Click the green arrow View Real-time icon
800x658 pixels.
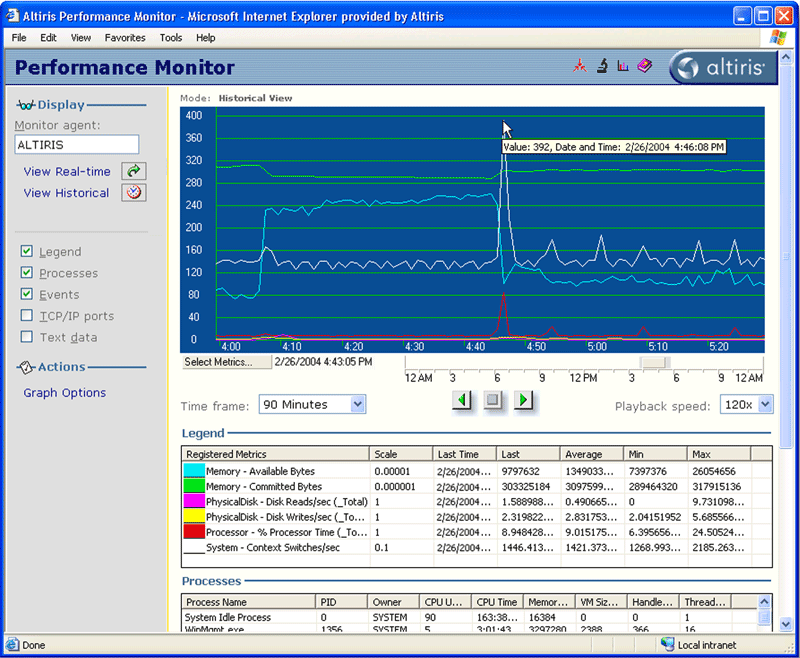[133, 171]
